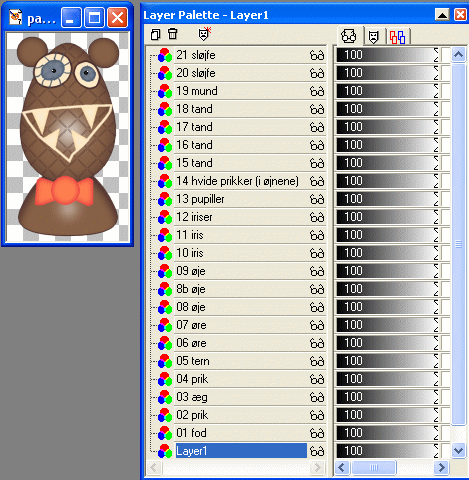
Task: Click the application icon in image window title
Action: [15, 17]
